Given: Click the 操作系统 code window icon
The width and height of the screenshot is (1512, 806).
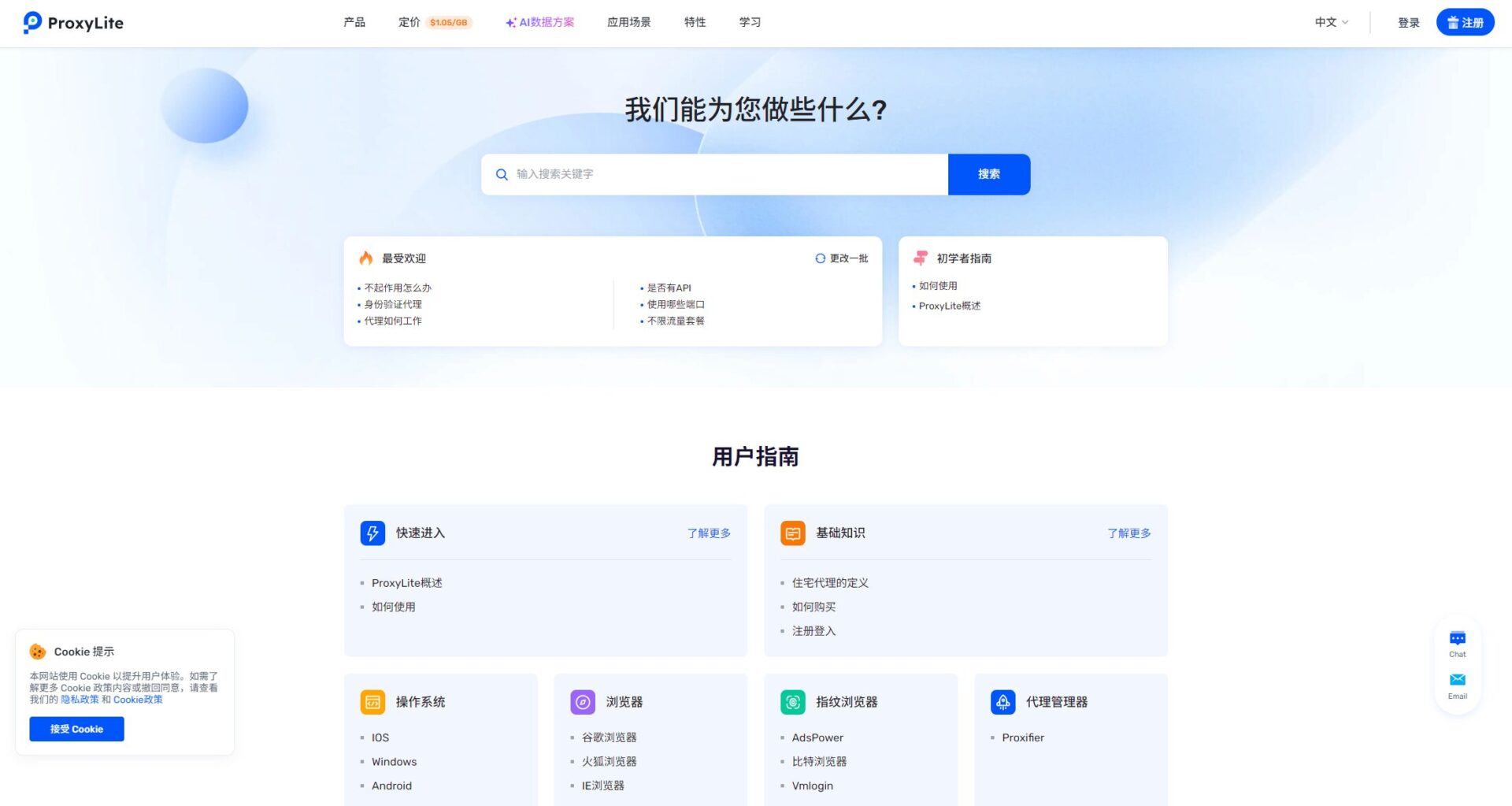Looking at the screenshot, I should [x=372, y=701].
